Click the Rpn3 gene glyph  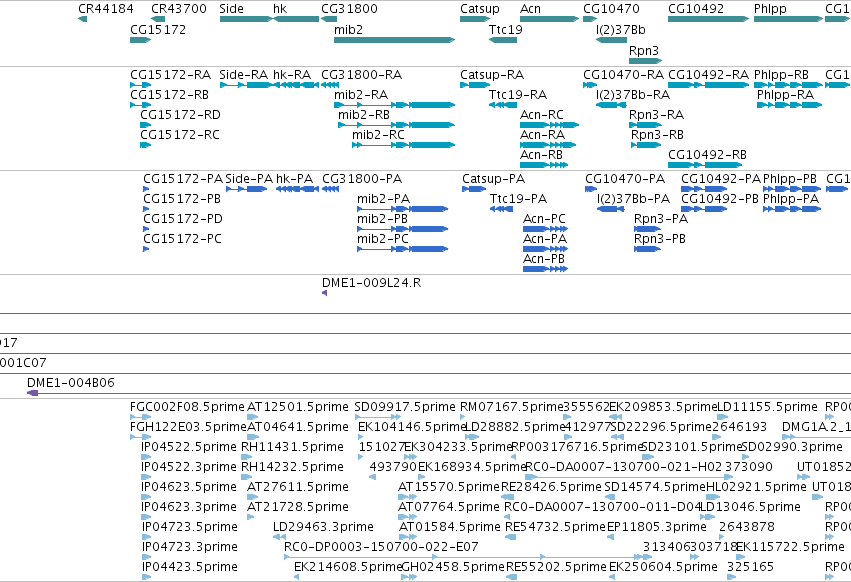pos(645,60)
